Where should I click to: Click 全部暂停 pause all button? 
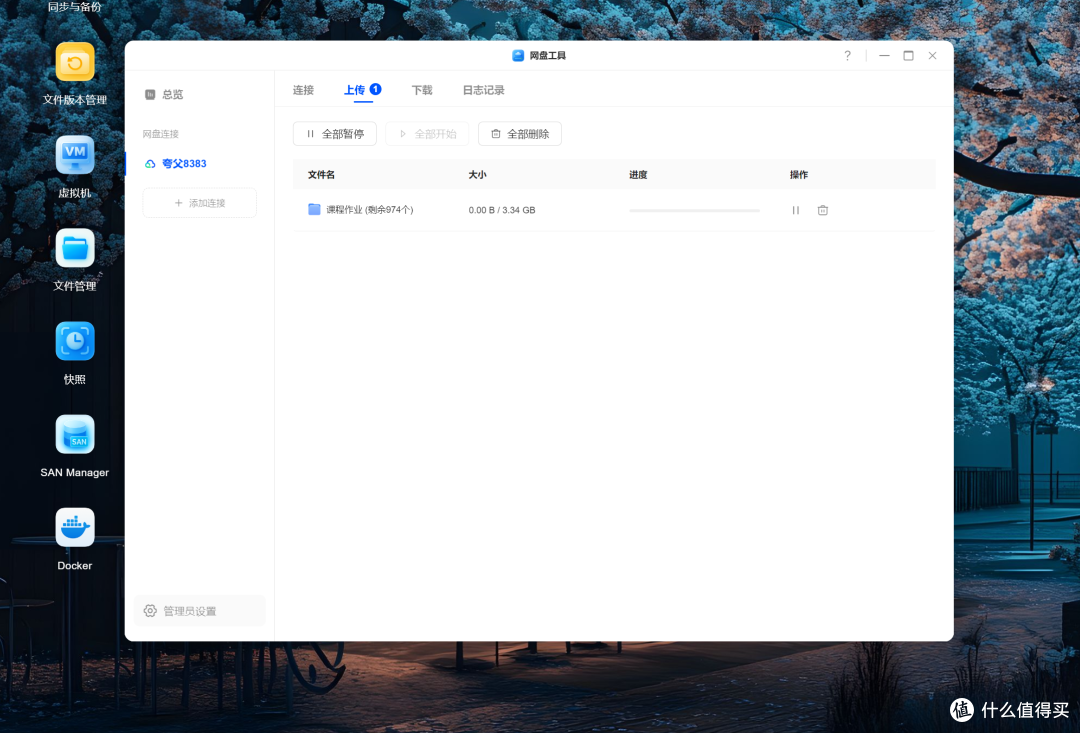point(335,134)
